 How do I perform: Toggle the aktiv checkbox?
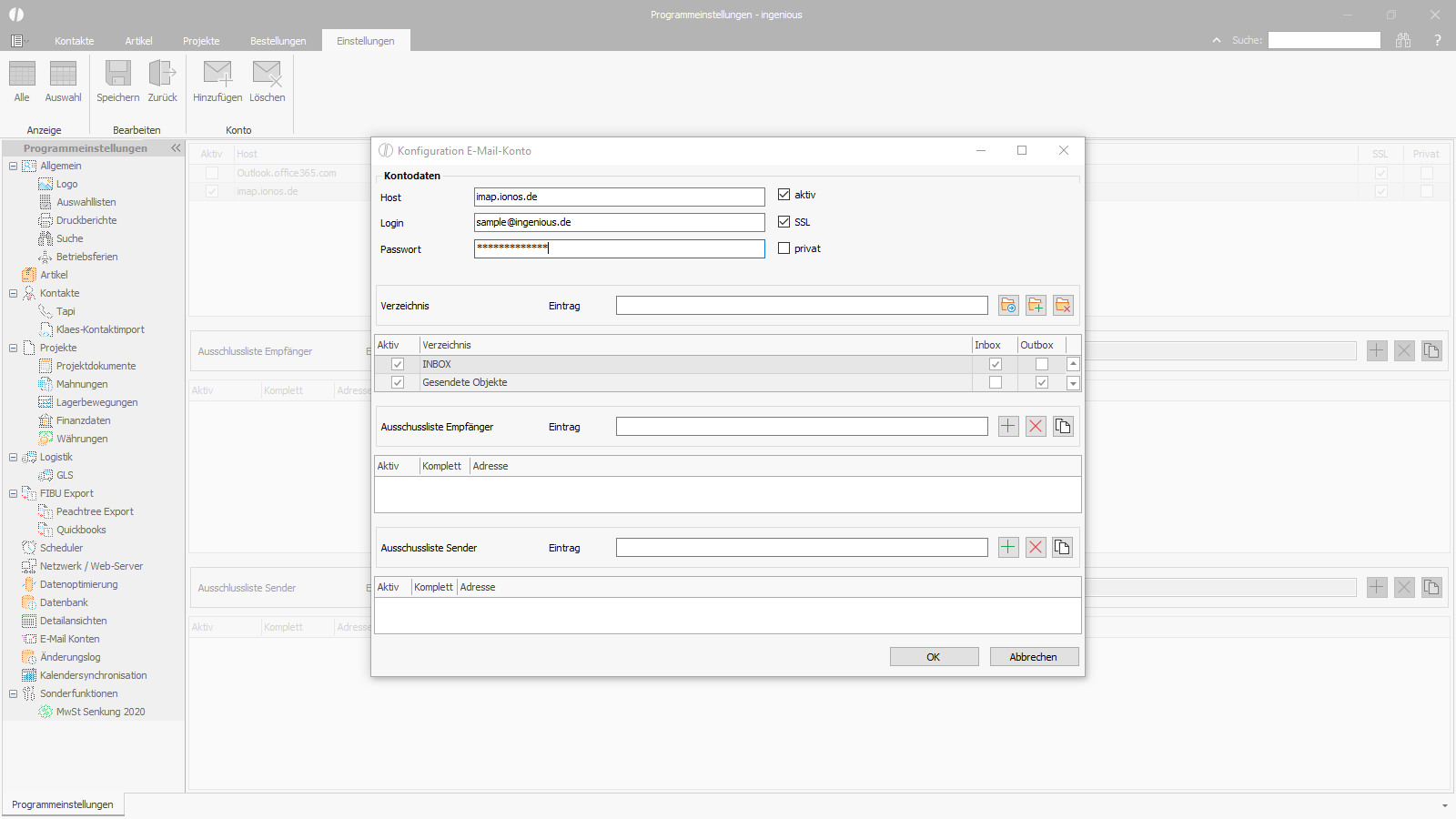point(784,195)
